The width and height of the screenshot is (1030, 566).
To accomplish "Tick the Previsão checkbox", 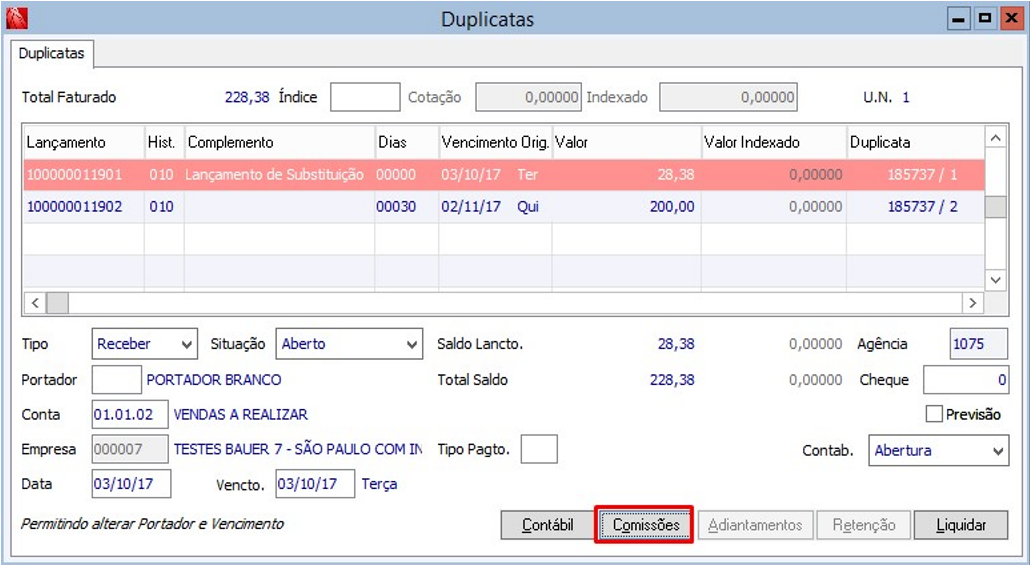I will pos(934,414).
